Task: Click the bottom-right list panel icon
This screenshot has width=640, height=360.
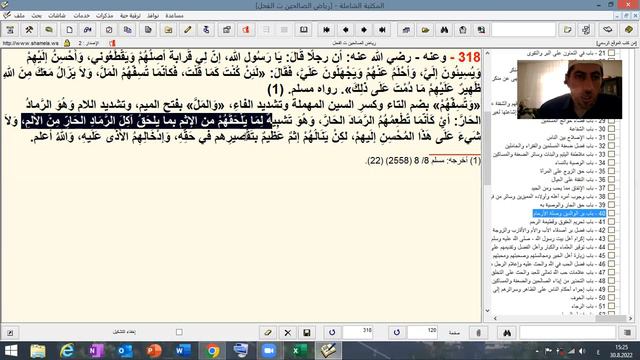Action: click(628, 333)
